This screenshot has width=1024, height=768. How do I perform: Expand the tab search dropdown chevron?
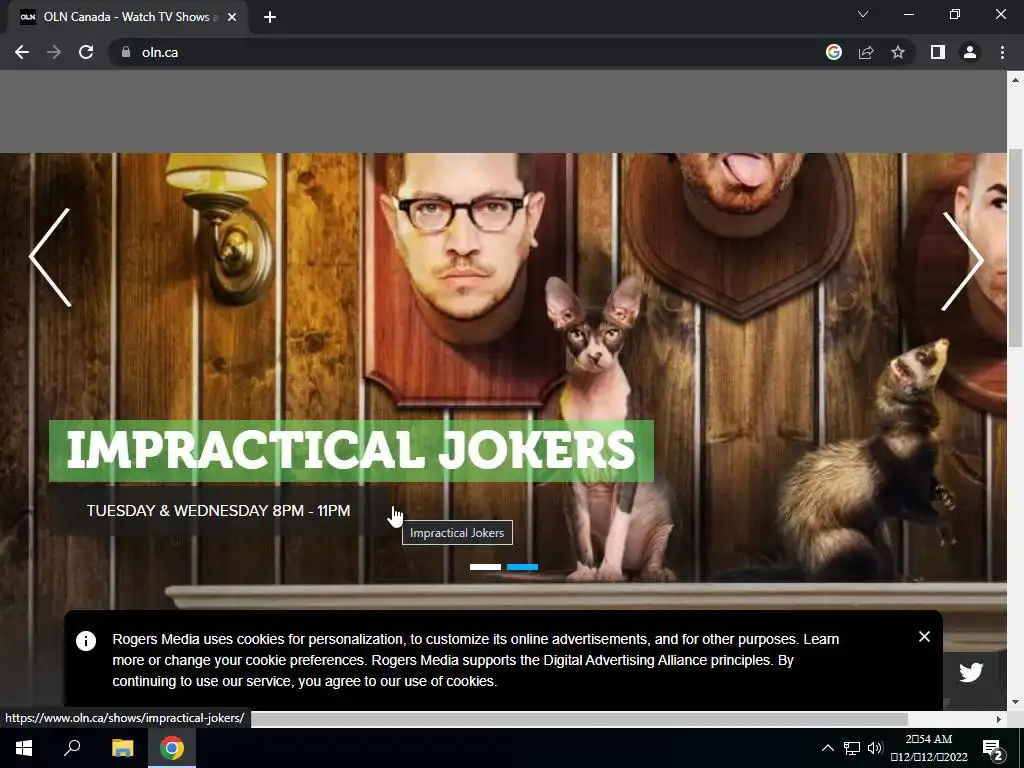863,14
